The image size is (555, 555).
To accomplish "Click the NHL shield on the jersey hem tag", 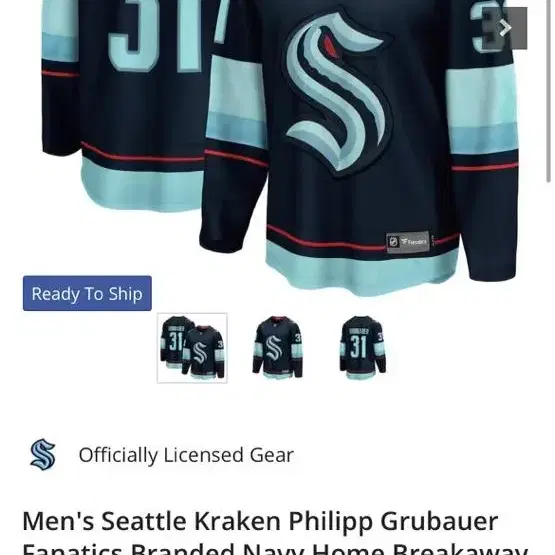I will 394,242.
